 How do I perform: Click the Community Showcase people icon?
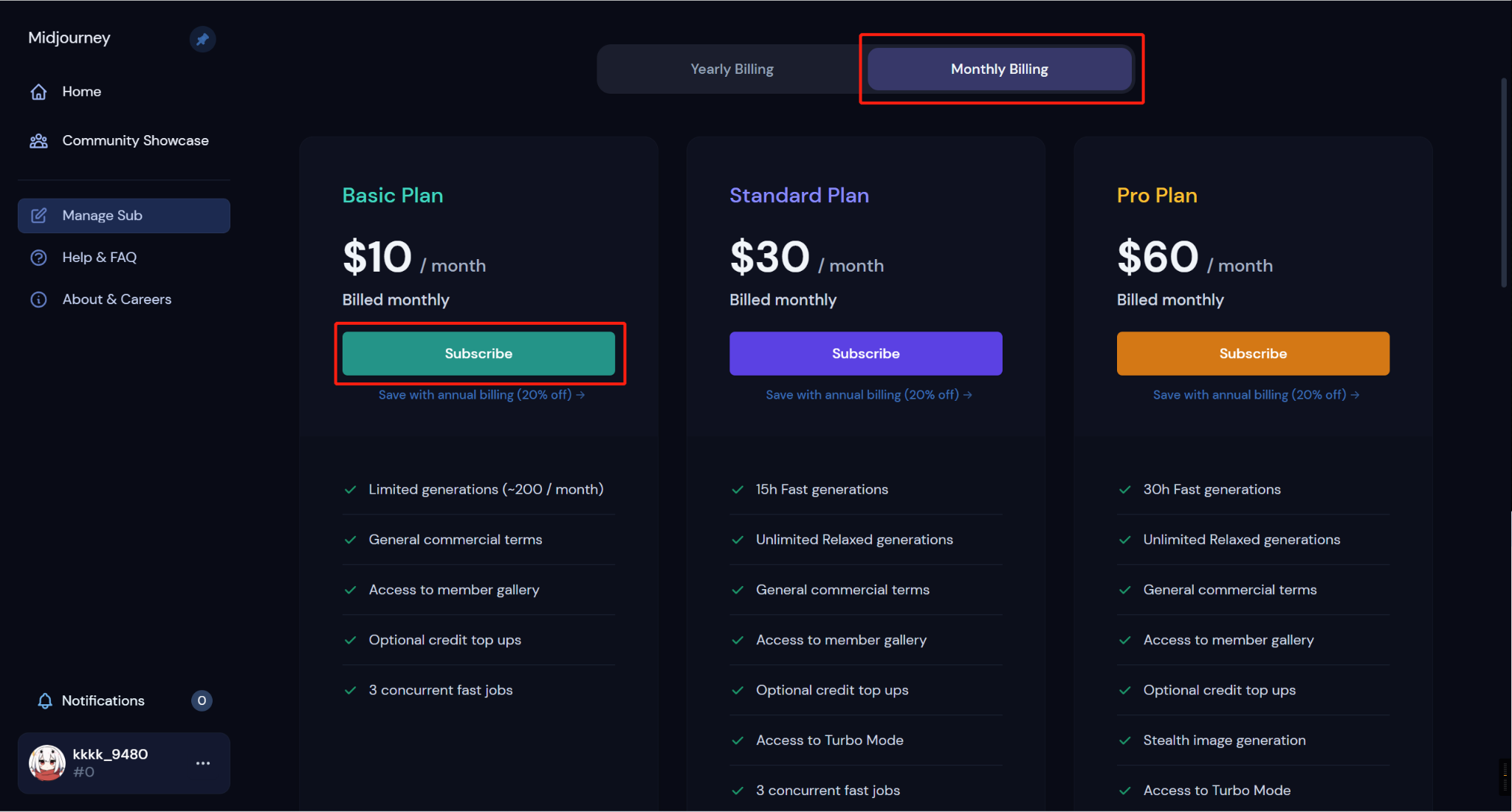click(38, 140)
